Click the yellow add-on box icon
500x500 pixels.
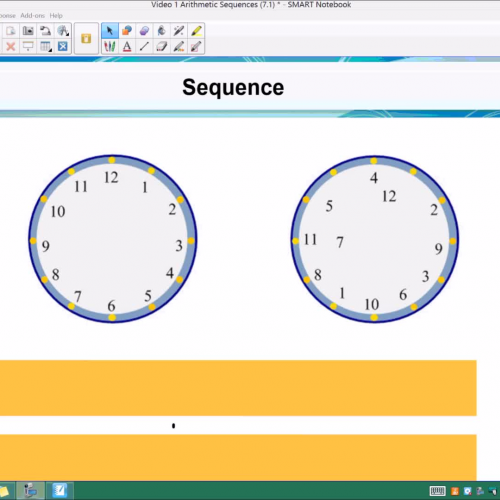[x=86, y=38]
